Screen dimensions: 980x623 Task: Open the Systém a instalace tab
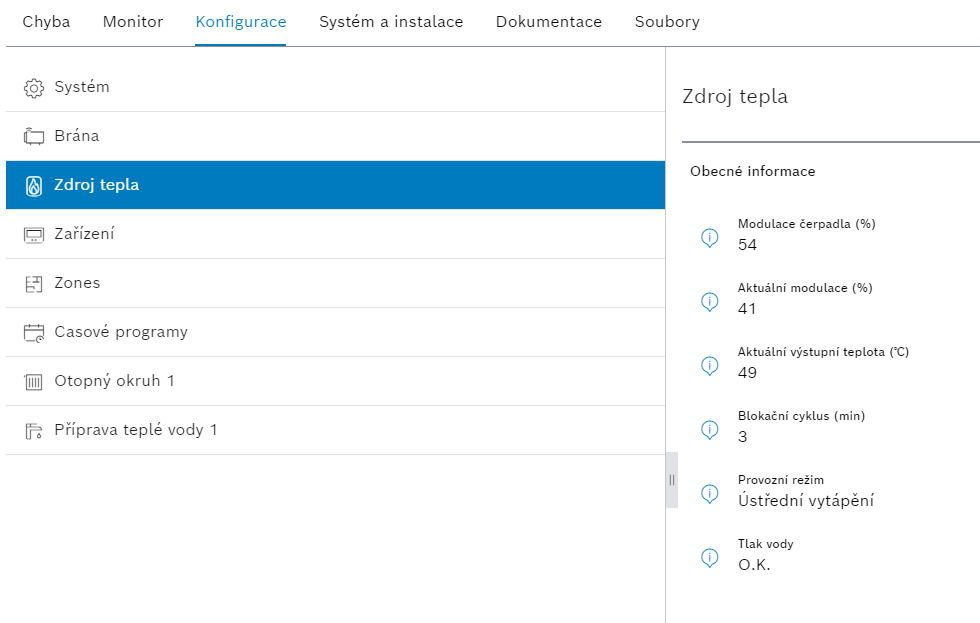tap(391, 22)
